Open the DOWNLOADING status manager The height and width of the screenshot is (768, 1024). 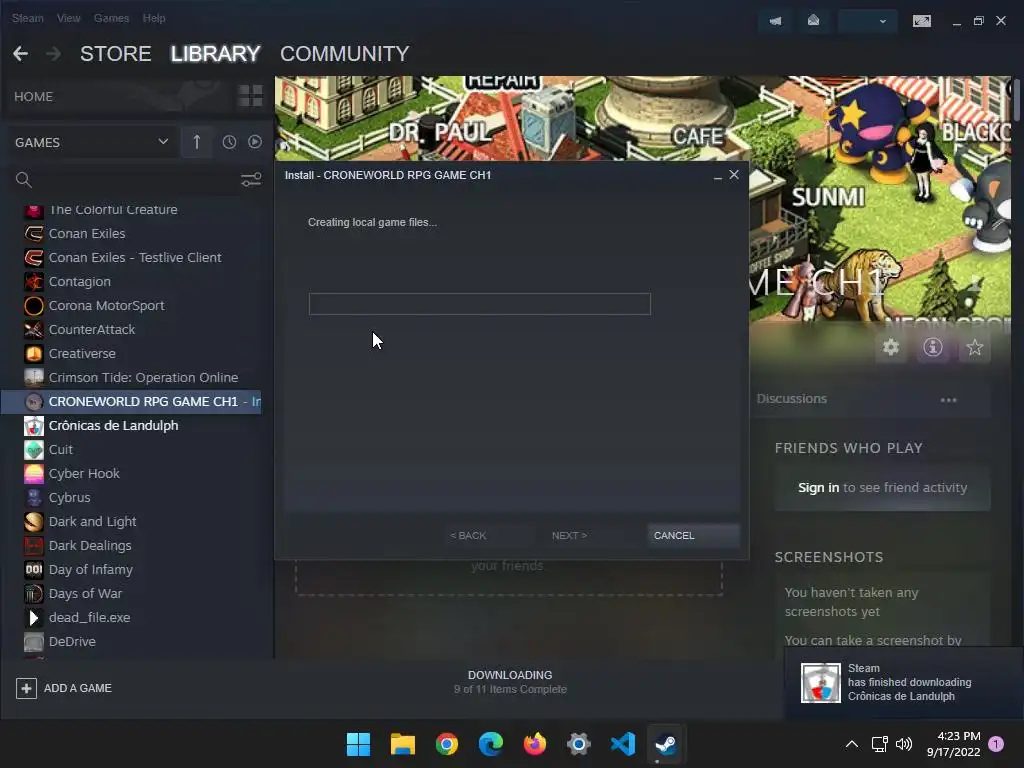pyautogui.click(x=510, y=682)
